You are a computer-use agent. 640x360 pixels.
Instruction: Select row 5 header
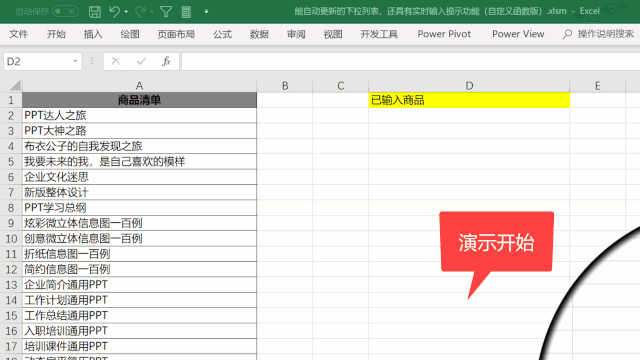pos(11,162)
